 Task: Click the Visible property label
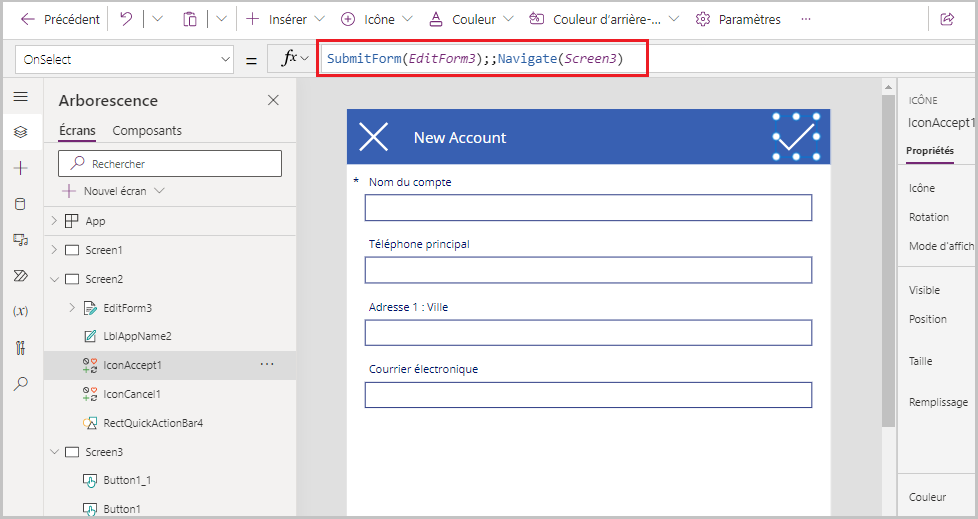[x=924, y=290]
